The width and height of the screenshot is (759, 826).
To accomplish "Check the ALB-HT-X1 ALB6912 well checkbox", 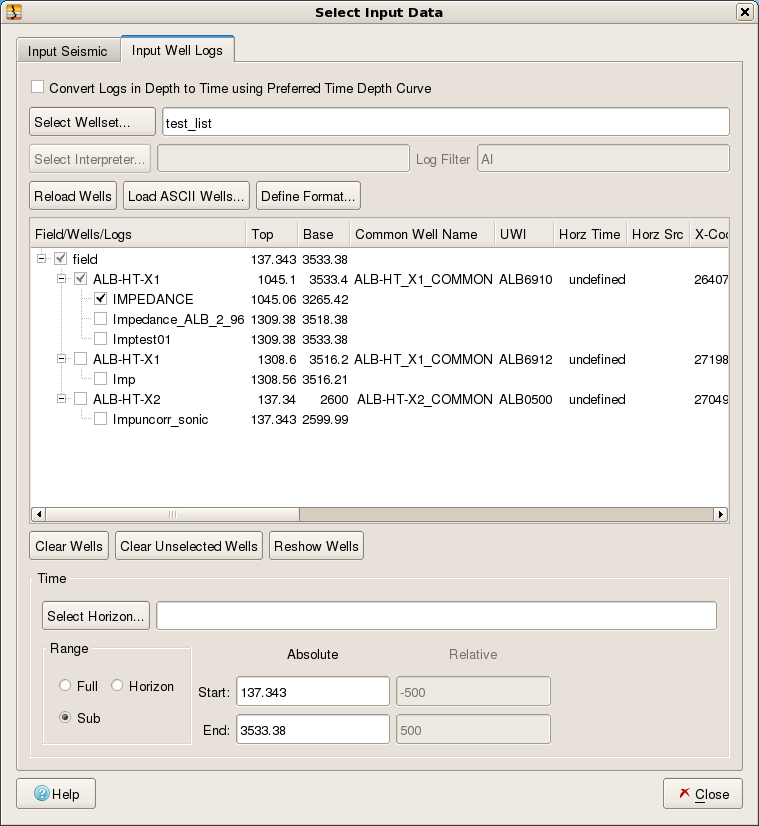I will (x=81, y=359).
